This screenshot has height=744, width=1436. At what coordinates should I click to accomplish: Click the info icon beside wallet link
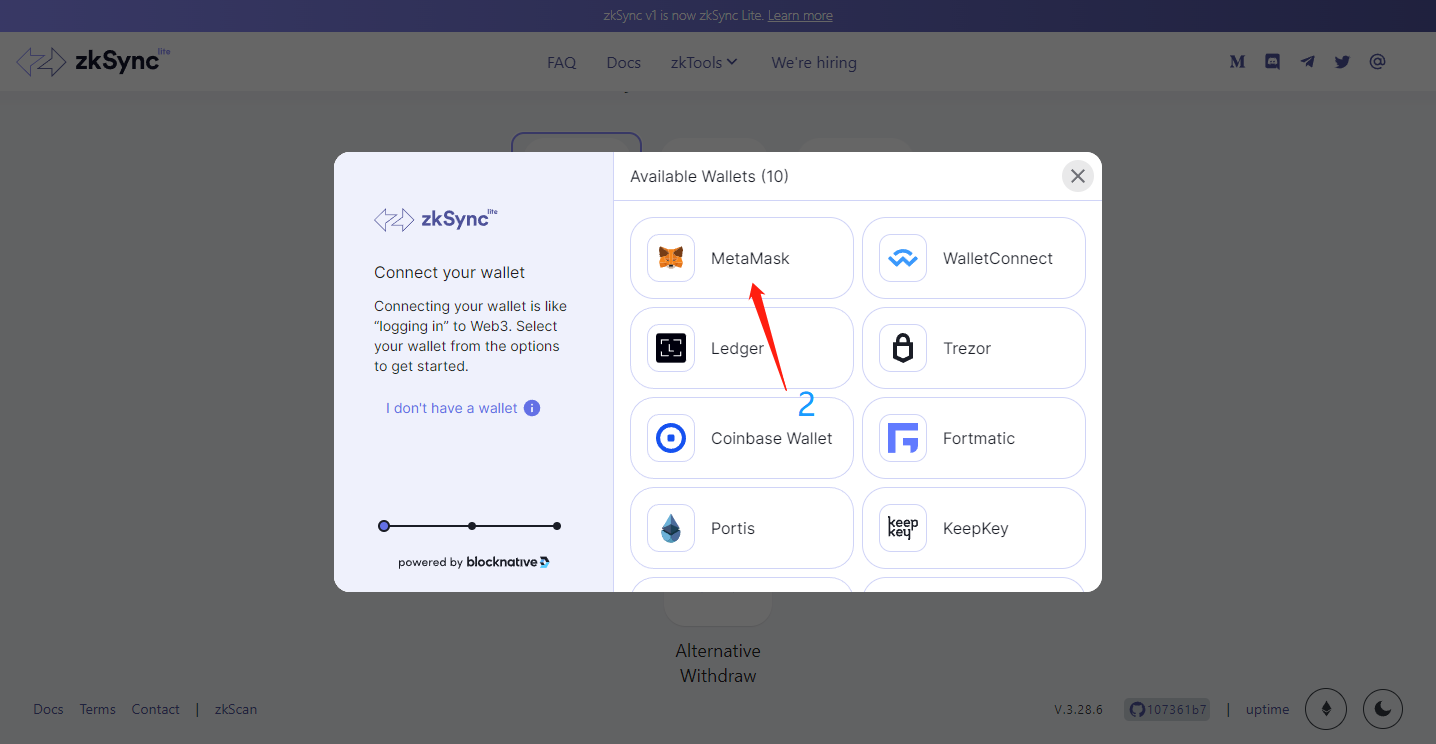tap(532, 408)
